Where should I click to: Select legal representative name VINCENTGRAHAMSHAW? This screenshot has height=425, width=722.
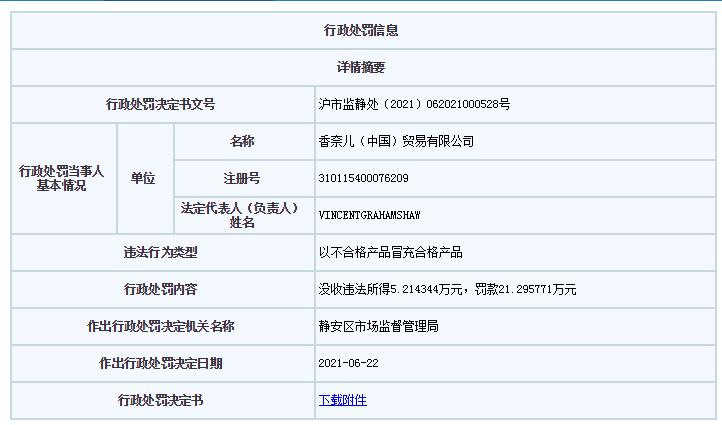(367, 215)
